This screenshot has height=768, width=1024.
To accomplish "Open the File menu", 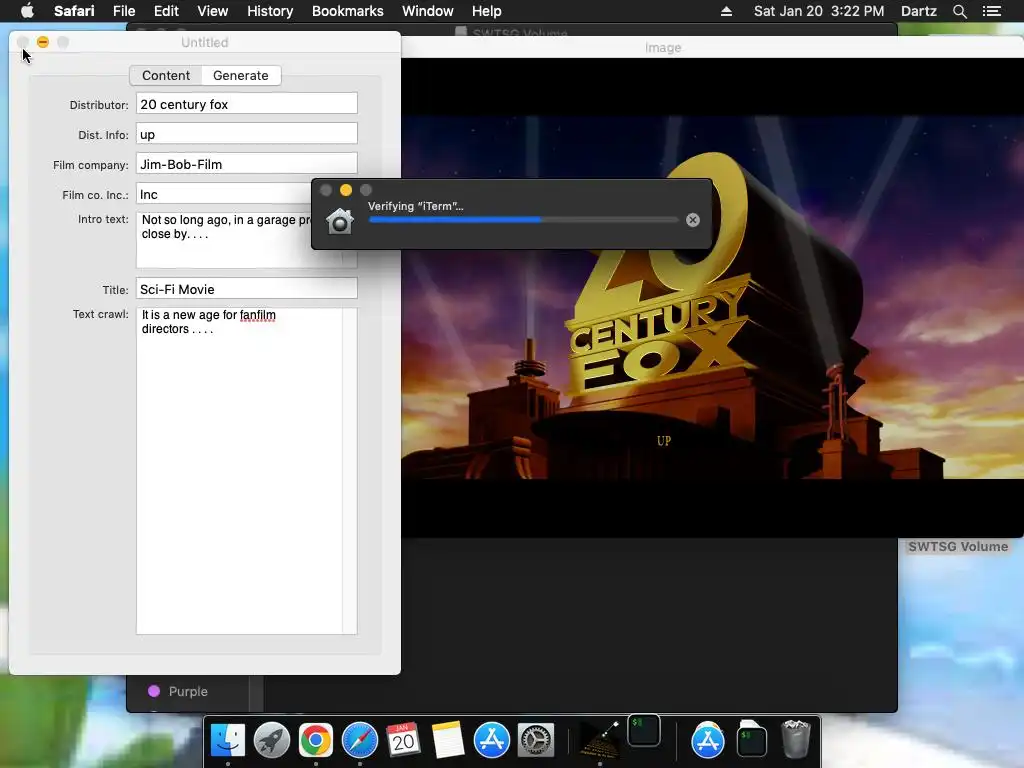I will point(124,11).
